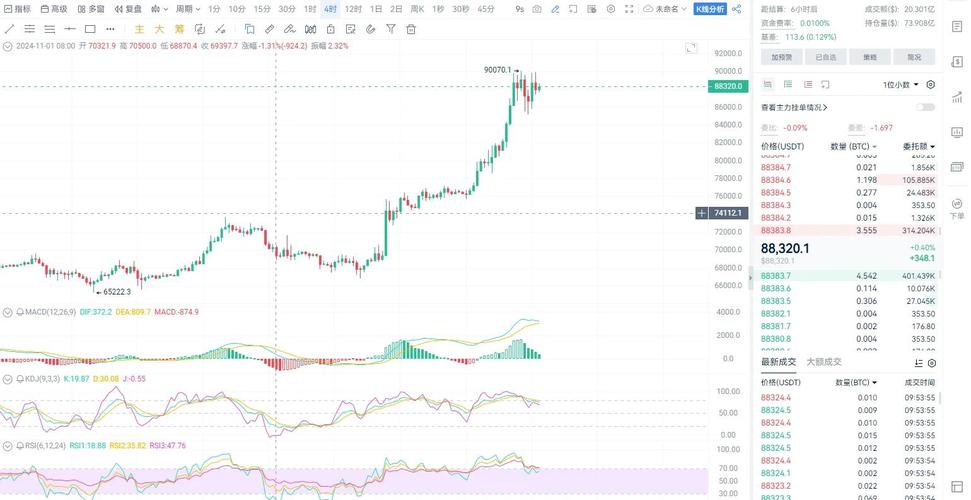Open the candlestick chart type dropdown
Viewport: 971px width, 500px height.
coord(160,9)
